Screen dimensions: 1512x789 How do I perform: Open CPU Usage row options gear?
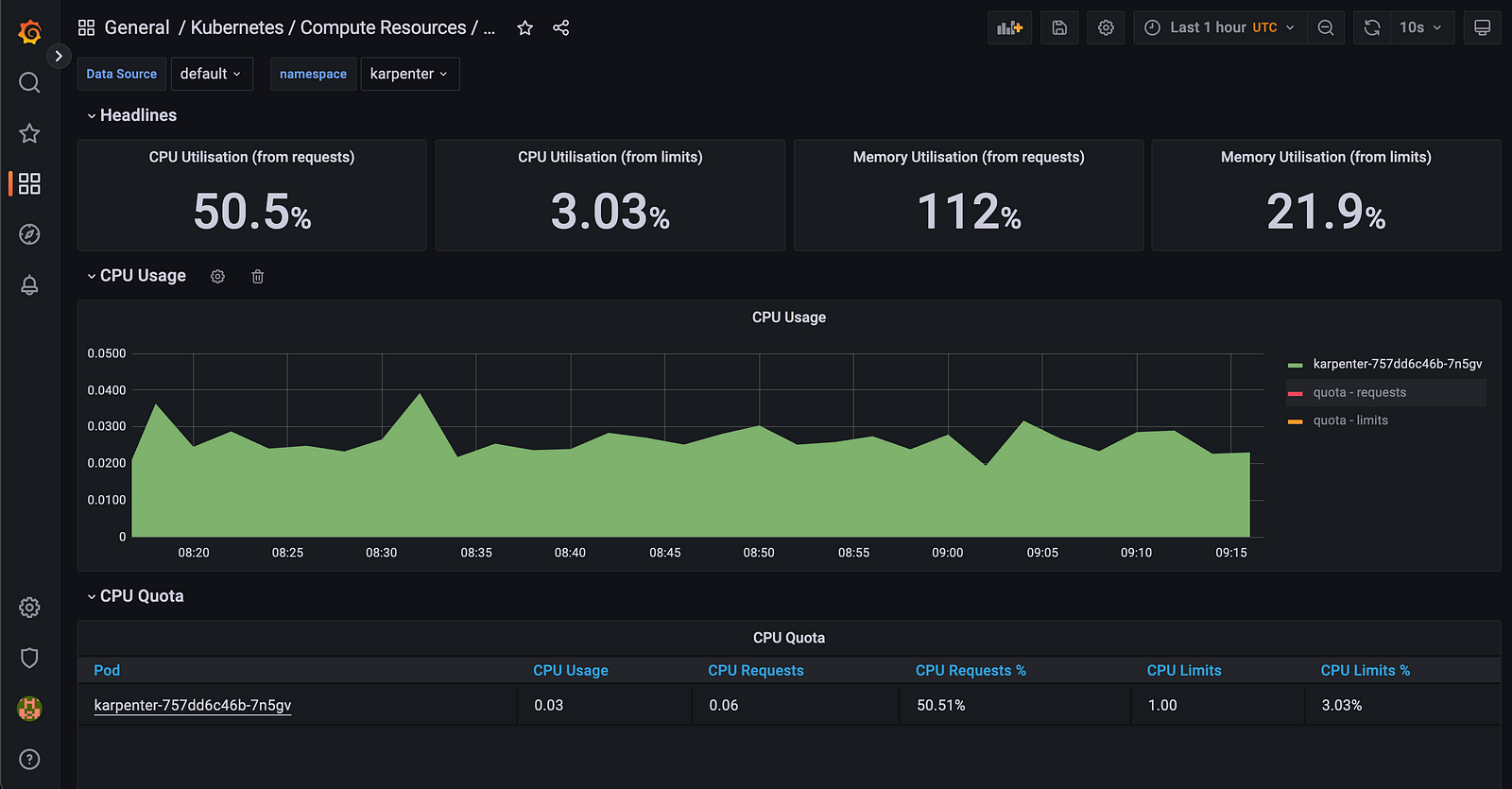point(217,276)
